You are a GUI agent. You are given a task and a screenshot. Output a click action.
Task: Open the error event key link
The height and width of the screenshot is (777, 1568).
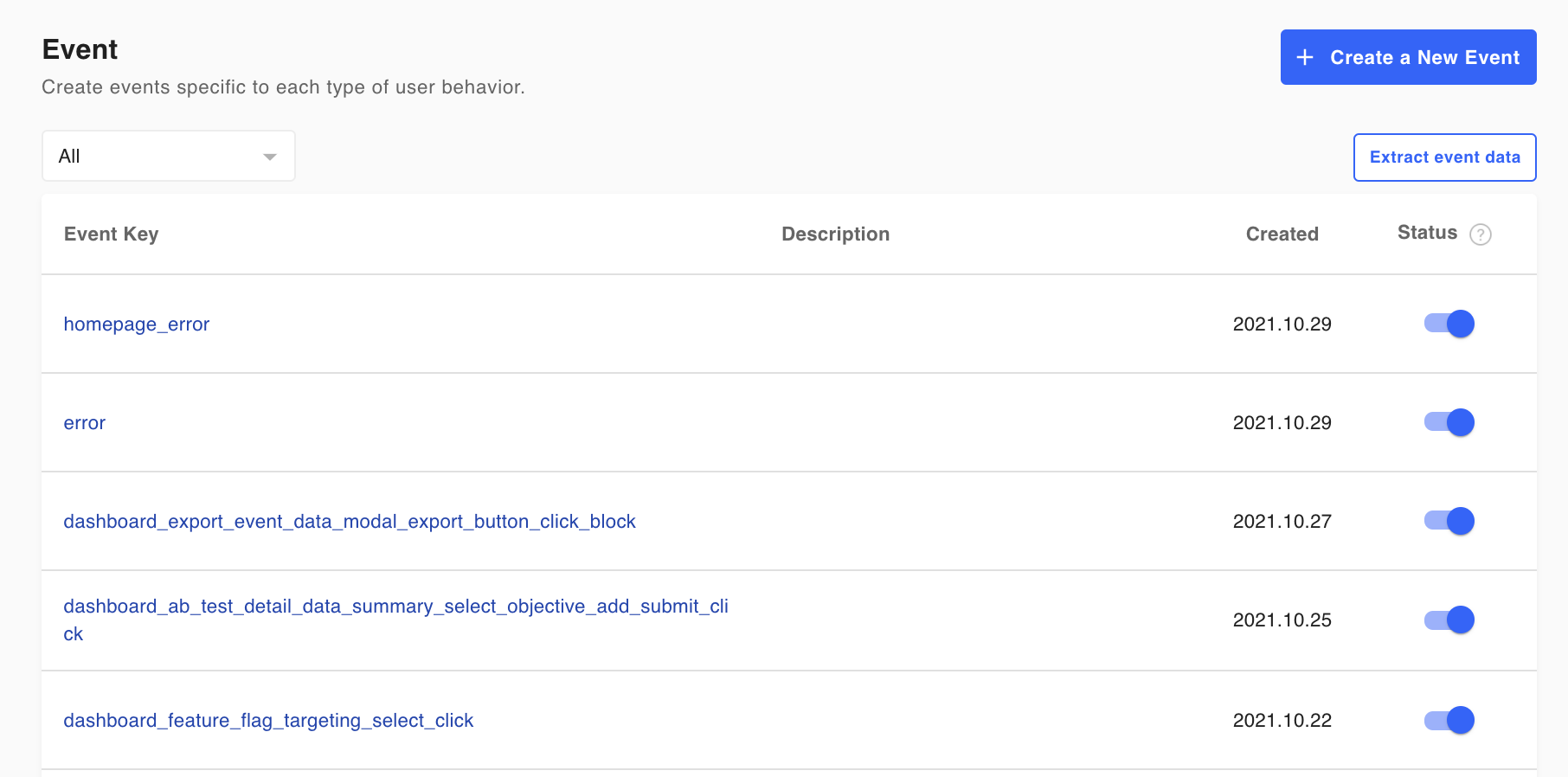85,423
